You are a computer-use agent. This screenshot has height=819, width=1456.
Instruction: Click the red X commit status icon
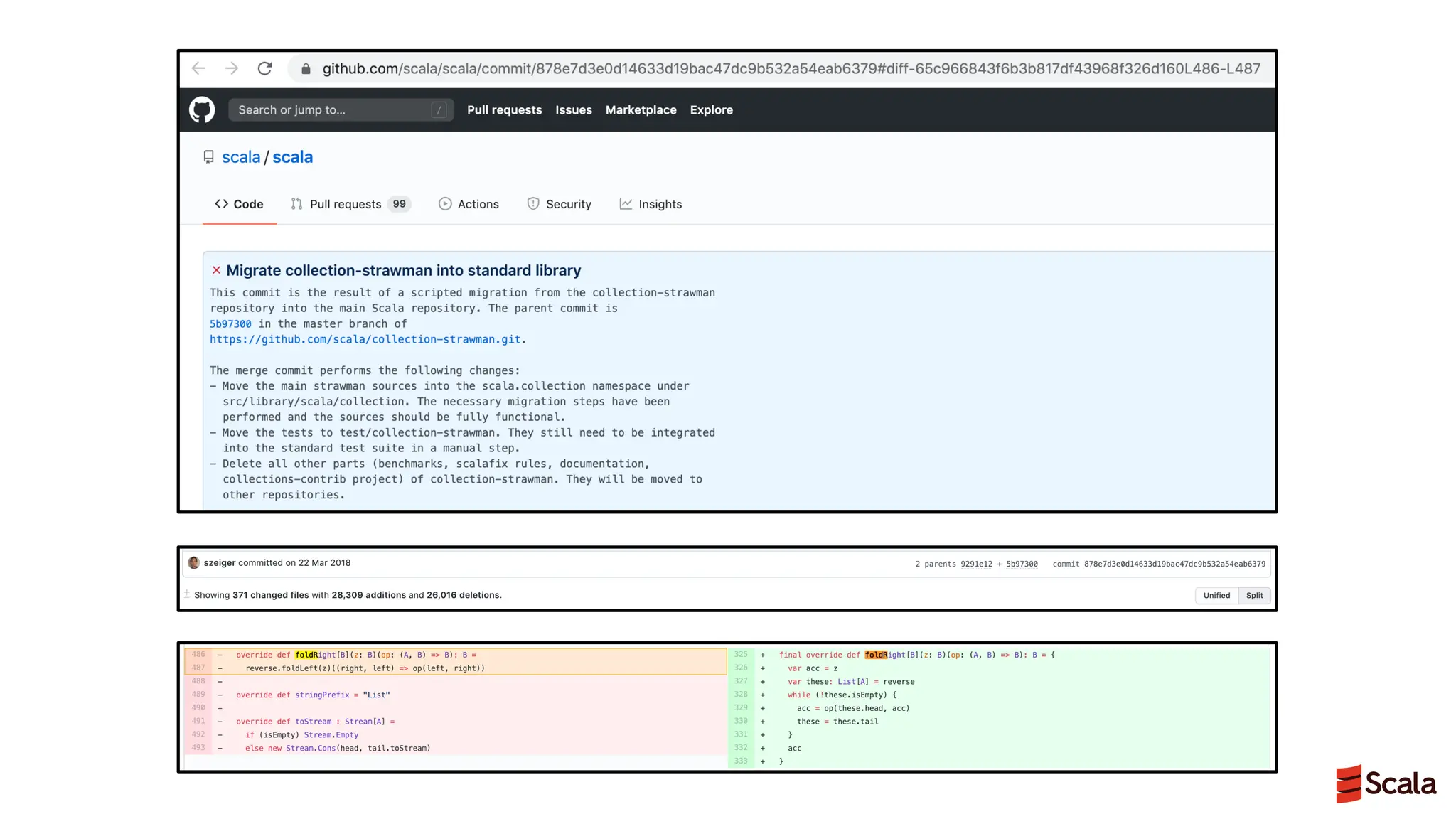coord(216,270)
